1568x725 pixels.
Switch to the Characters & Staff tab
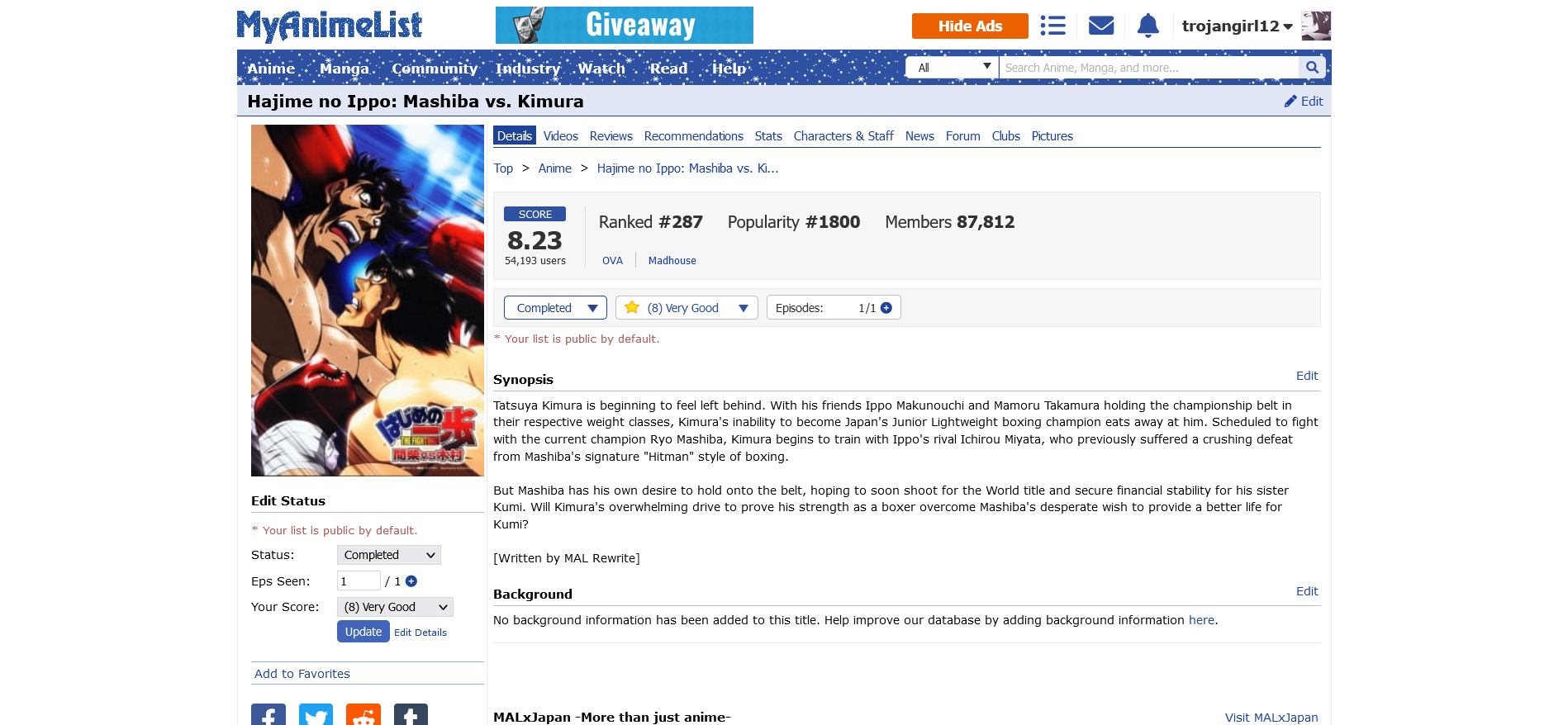[x=843, y=136]
